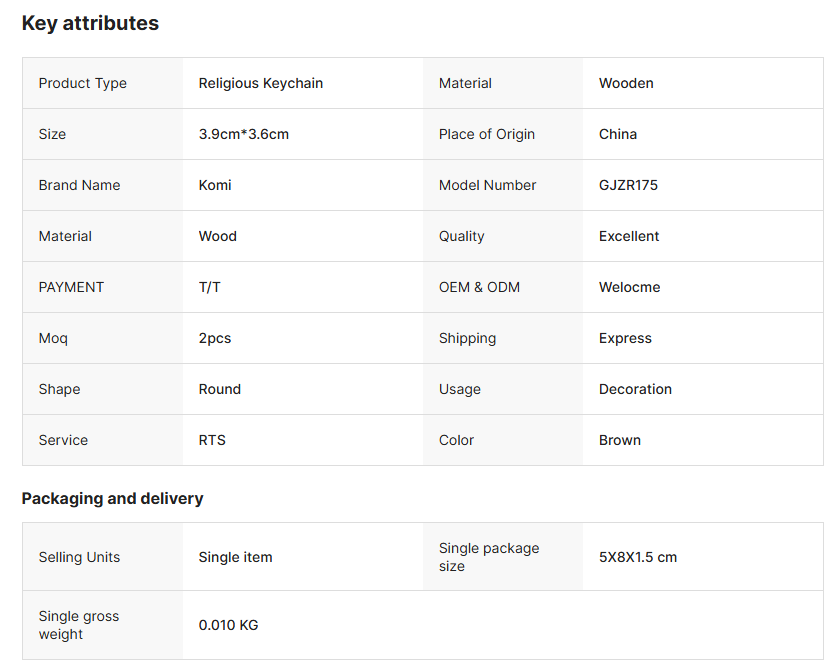Click the 5X8X1.5 cm package size
This screenshot has width=831, height=669.
pos(638,557)
